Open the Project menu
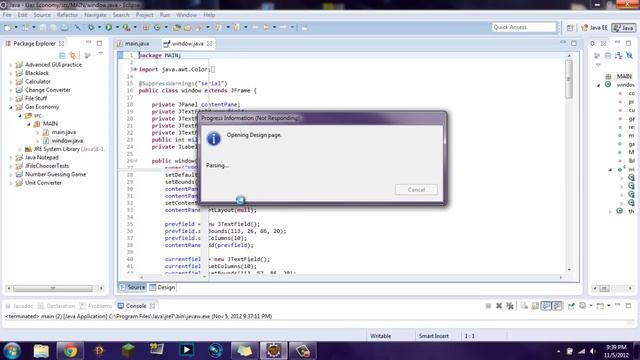640x360 pixels. (144, 15)
